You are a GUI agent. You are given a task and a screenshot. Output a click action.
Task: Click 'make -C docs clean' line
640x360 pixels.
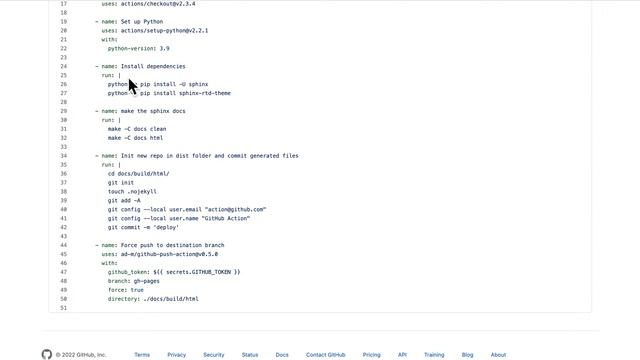137,129
